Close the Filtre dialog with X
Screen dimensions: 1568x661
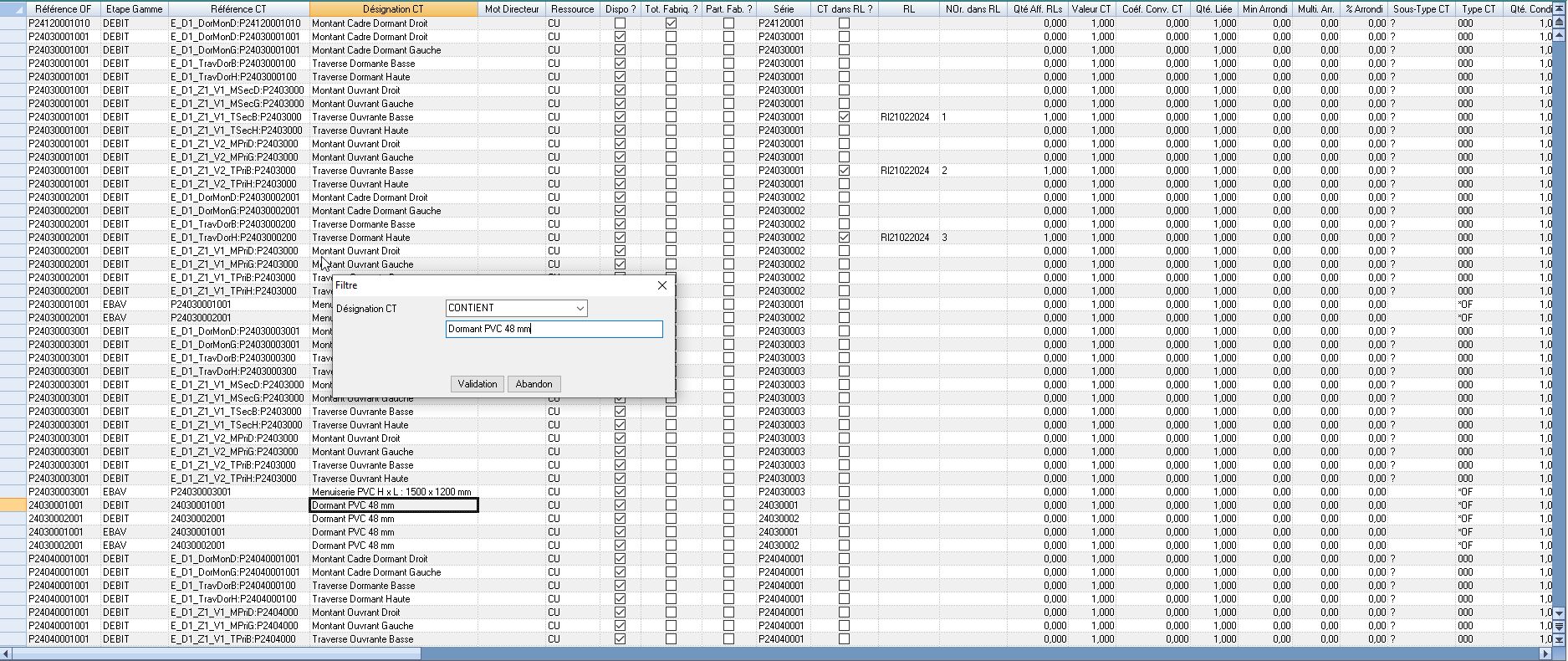tap(662, 285)
